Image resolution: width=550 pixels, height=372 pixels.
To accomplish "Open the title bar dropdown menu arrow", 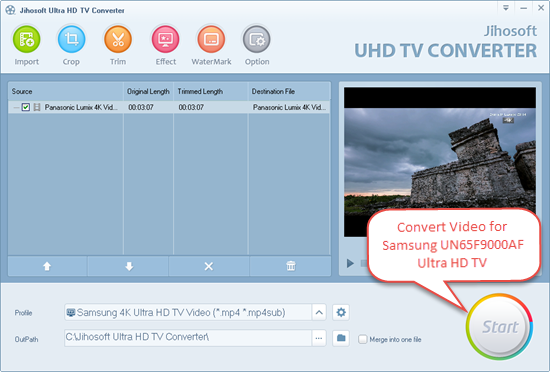I will pos(506,8).
